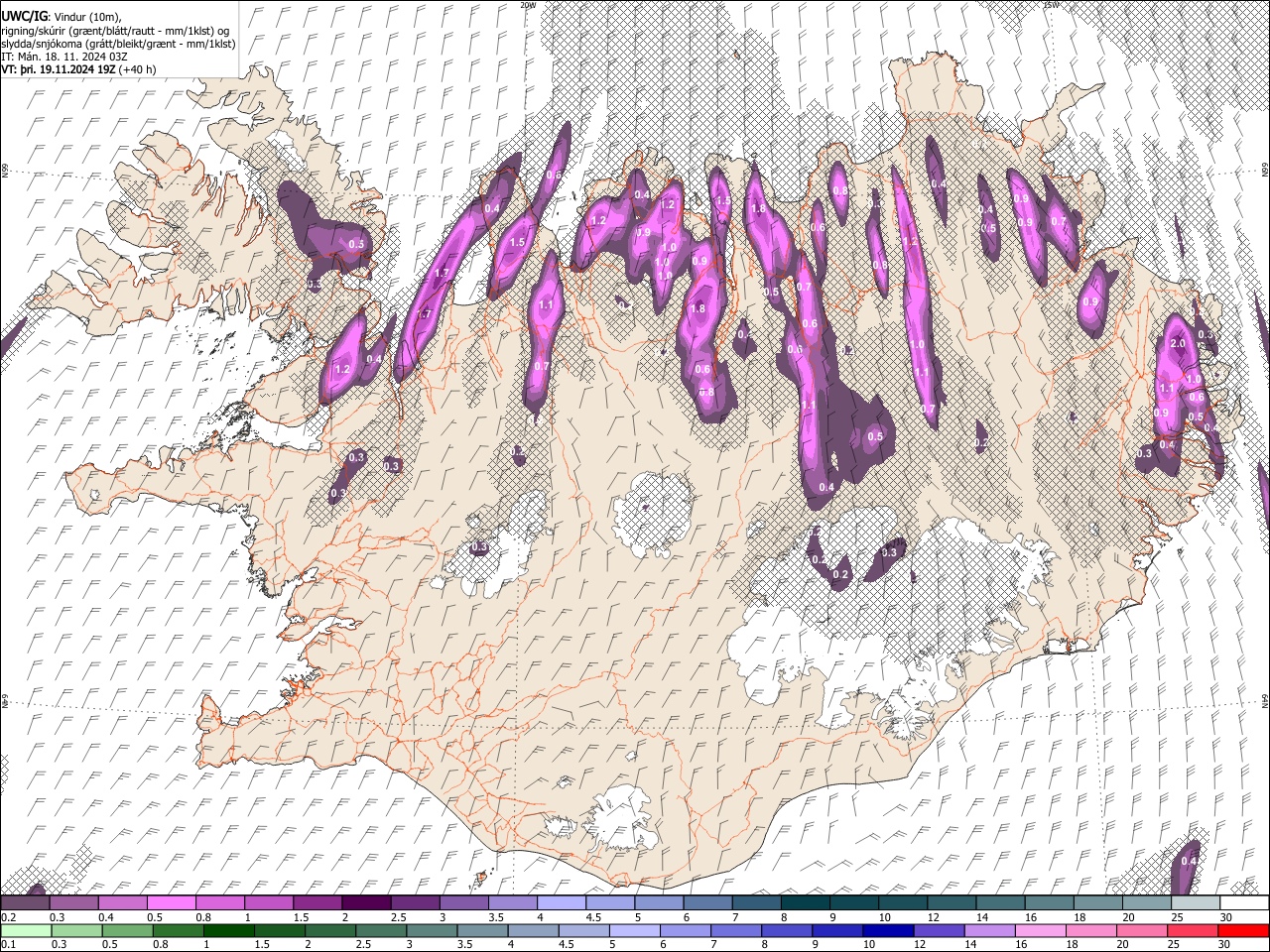This screenshot has width=1270, height=952.
Task: Click the rain swatch between 25 and 30
Action: pyautogui.click(x=1194, y=930)
